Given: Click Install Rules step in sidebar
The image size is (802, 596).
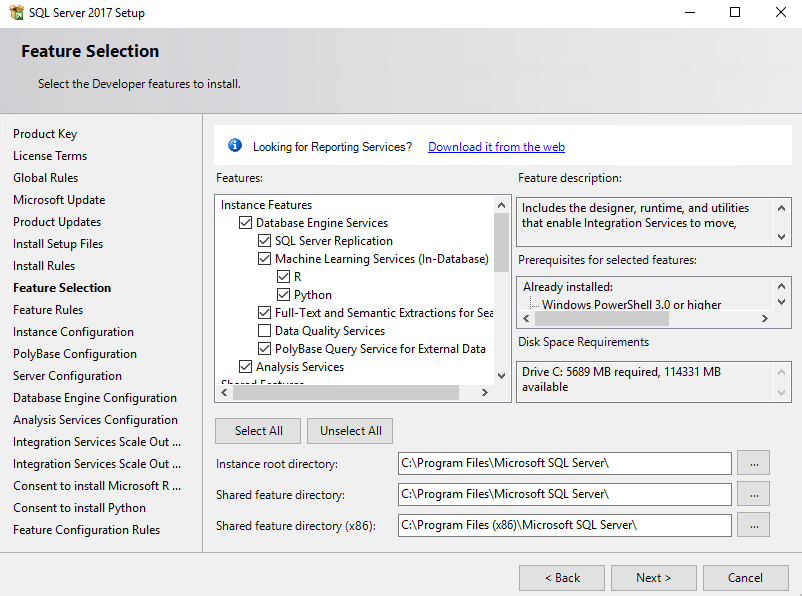Looking at the screenshot, I should coord(44,266).
